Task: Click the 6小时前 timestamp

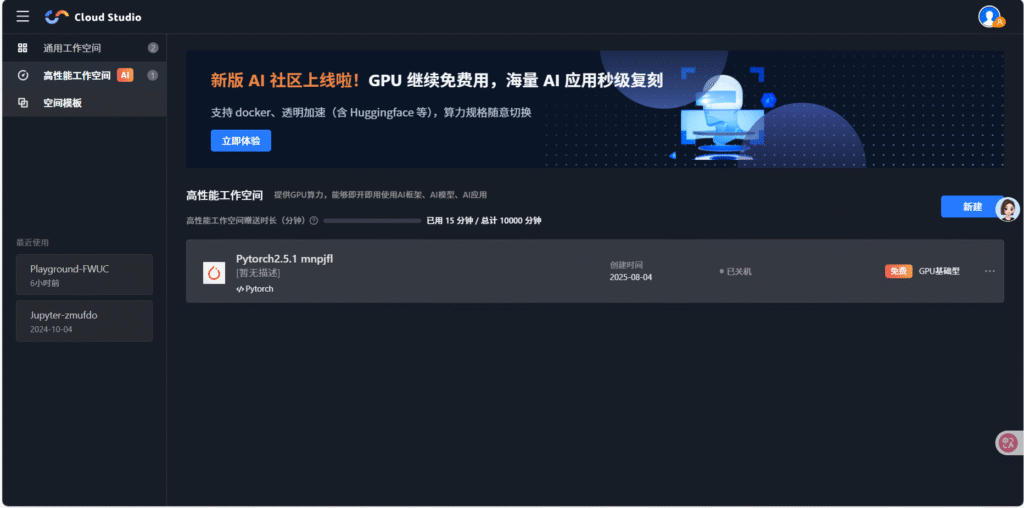Action: (x=44, y=283)
